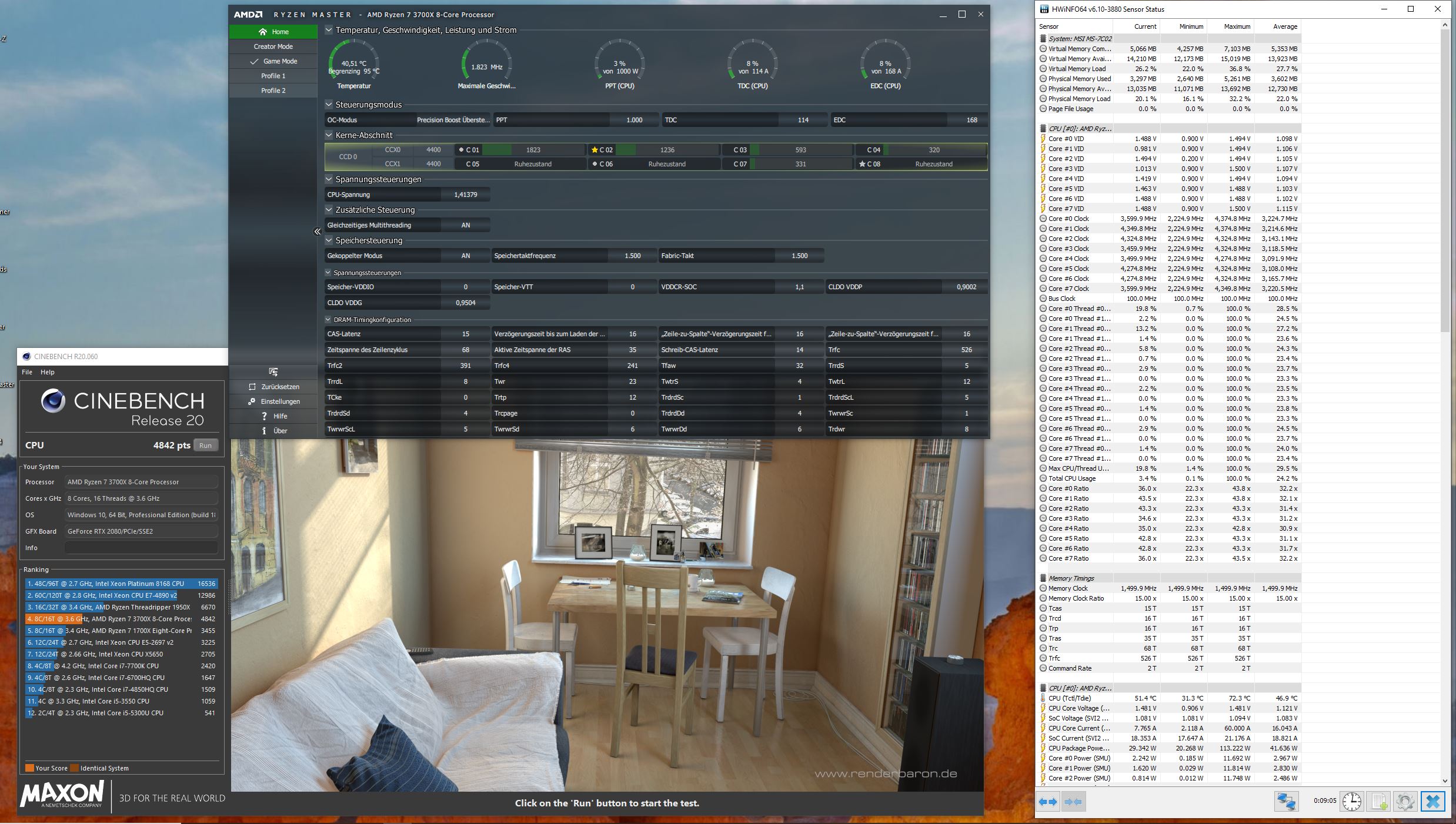Switch to the Creator Mode tab
Screen dimensions: 1456x824
[x=273, y=46]
